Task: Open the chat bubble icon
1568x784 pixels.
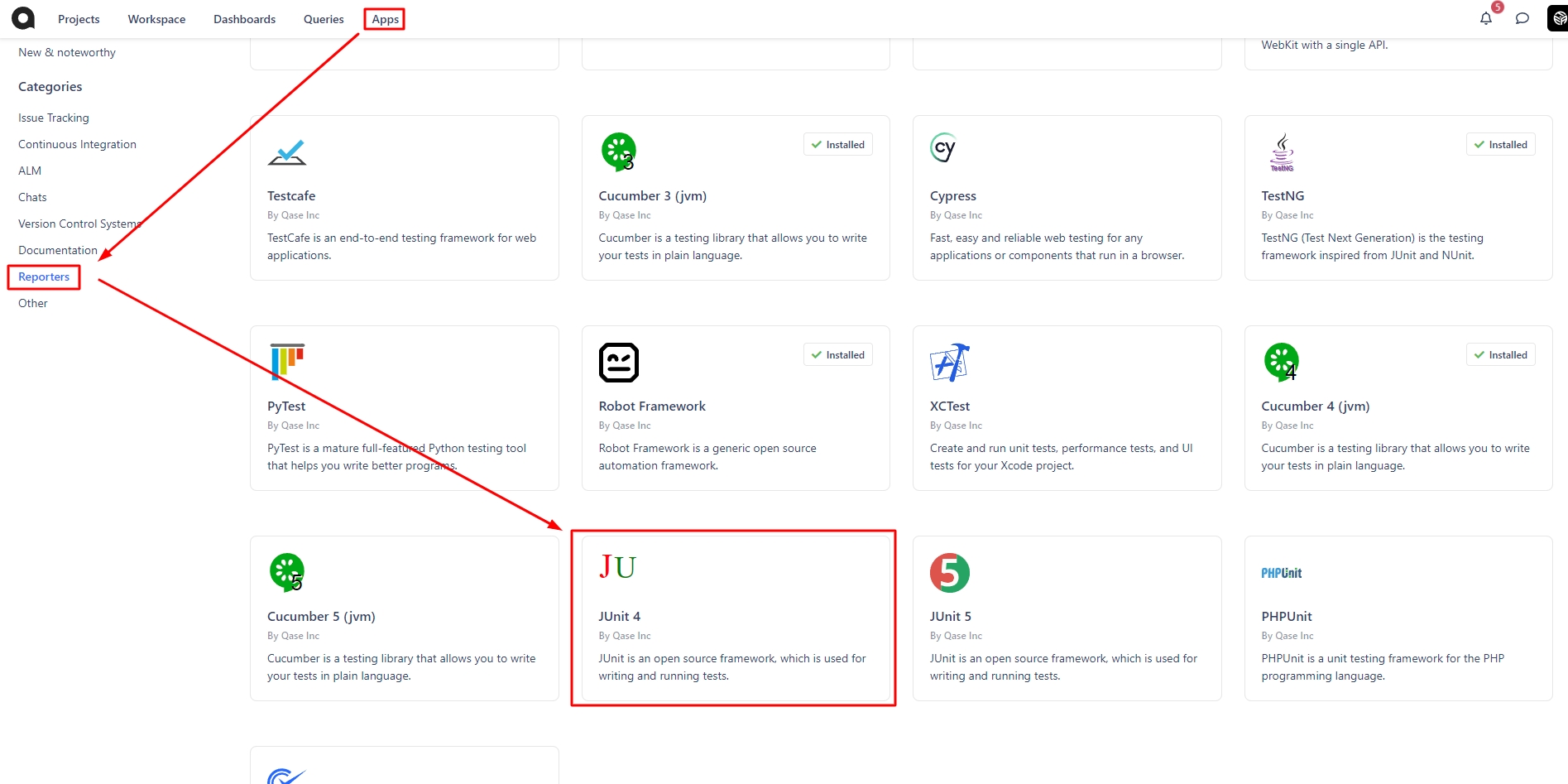Action: click(1522, 18)
